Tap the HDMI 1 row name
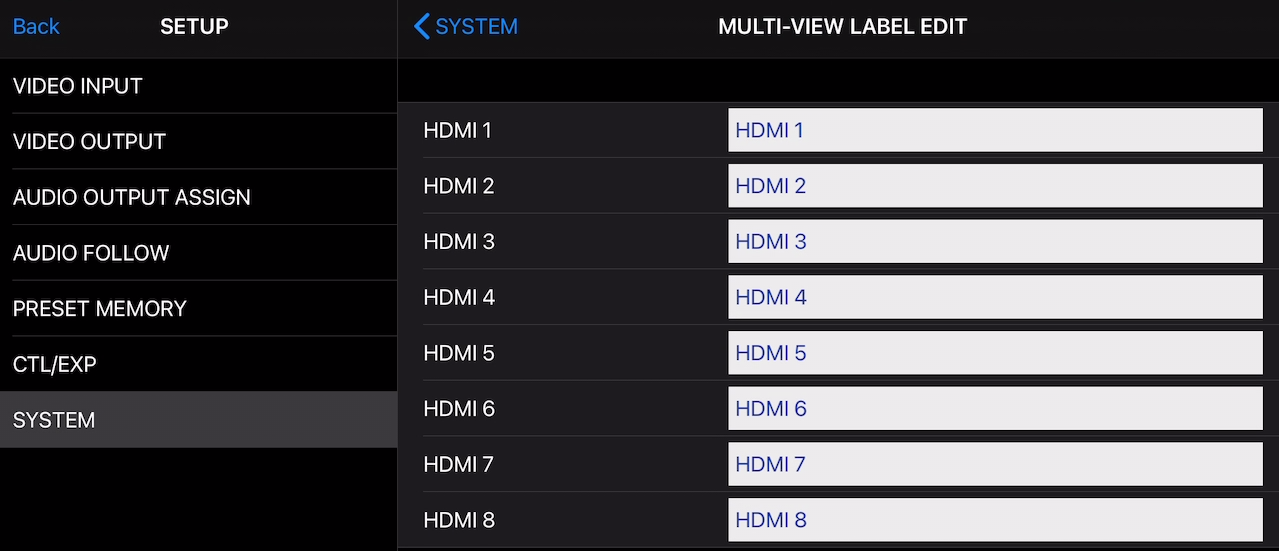This screenshot has height=551, width=1279. tap(458, 130)
